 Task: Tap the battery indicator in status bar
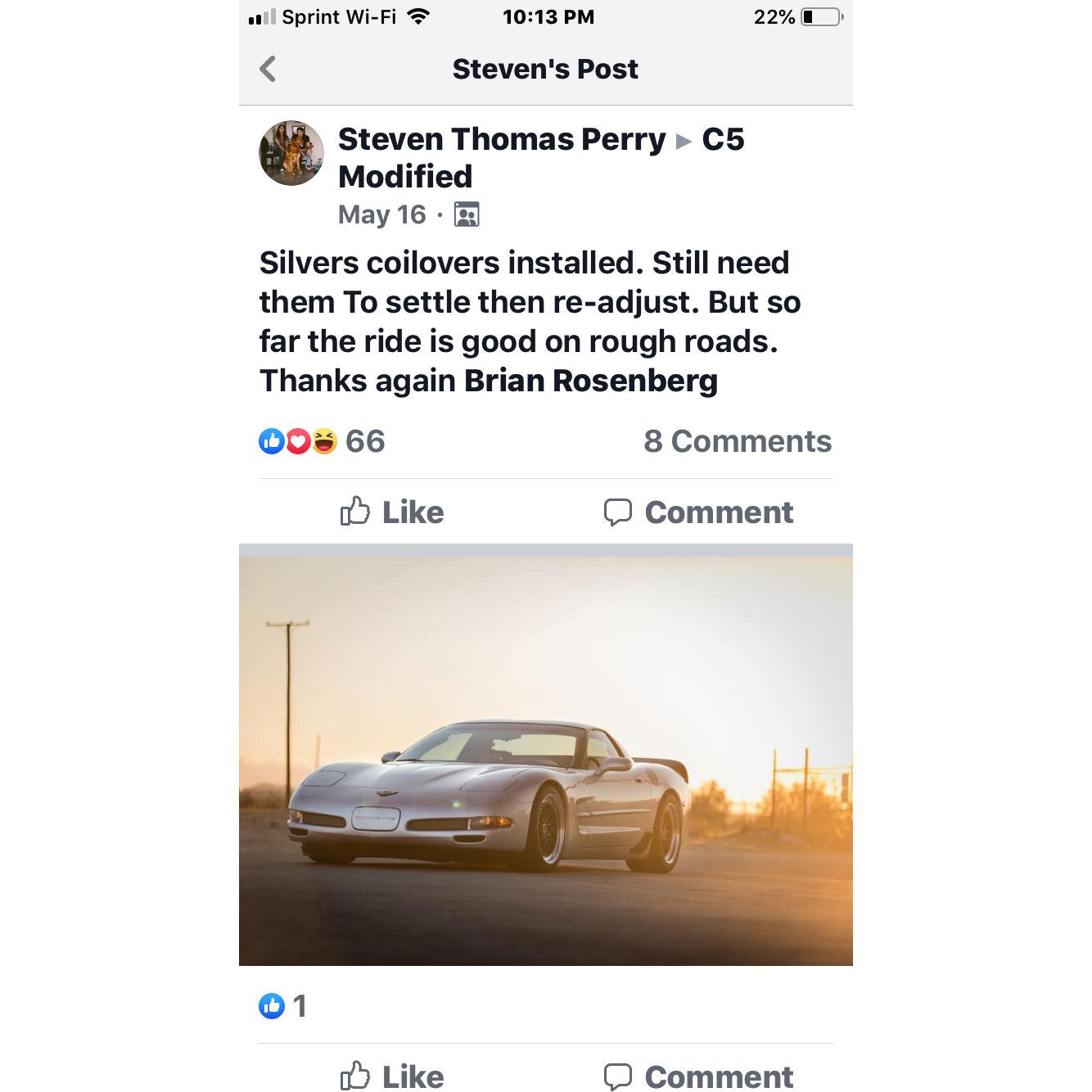tap(821, 17)
